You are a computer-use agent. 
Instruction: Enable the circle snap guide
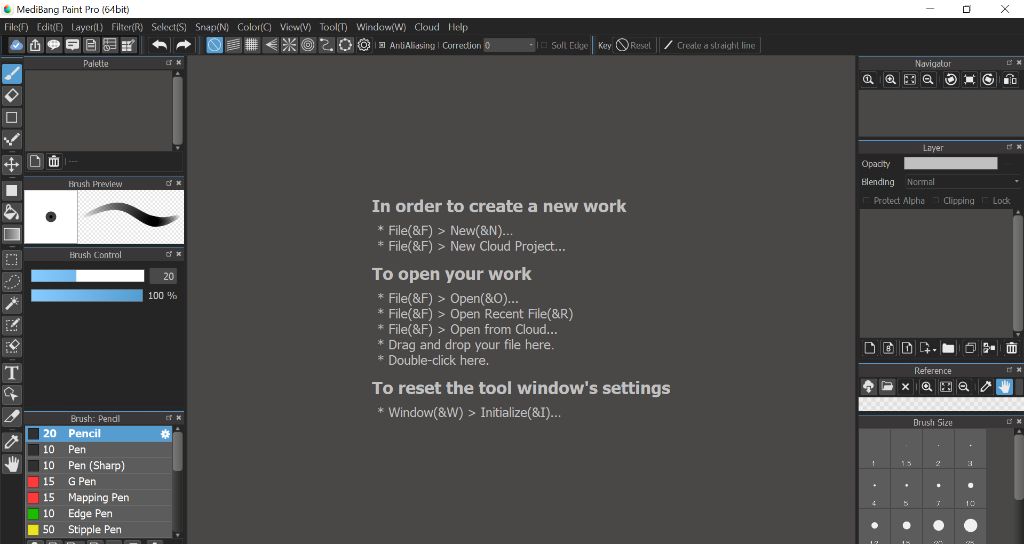click(x=308, y=45)
